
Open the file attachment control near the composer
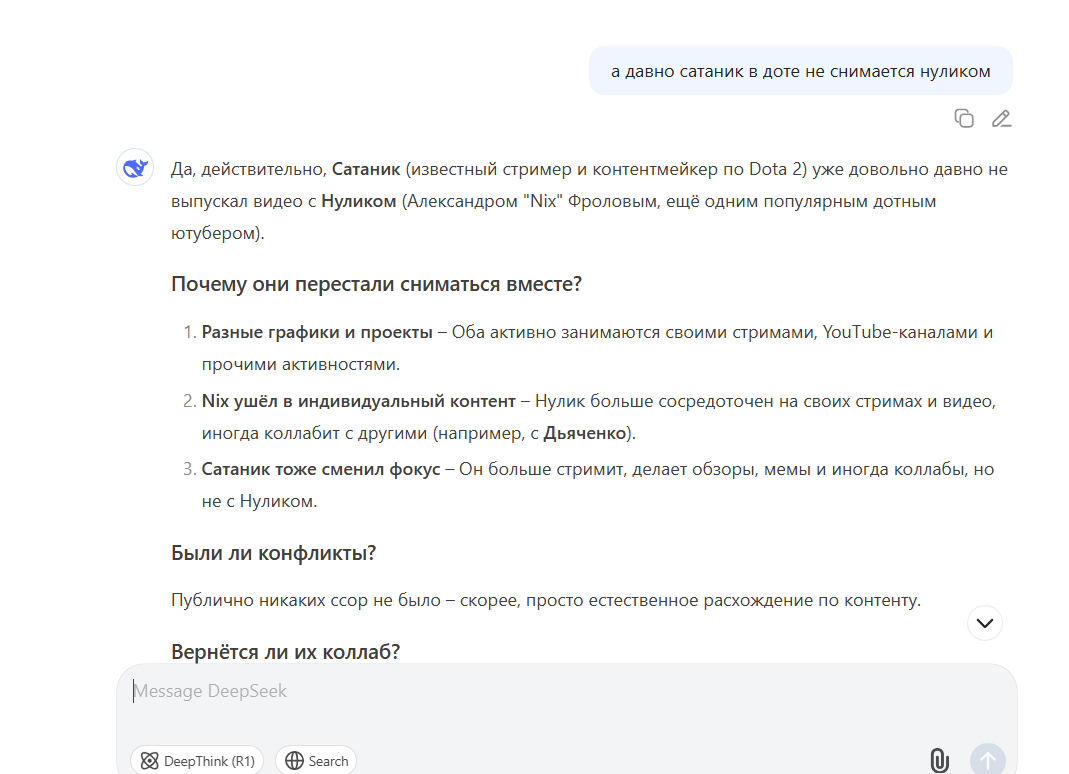pyautogui.click(x=939, y=760)
